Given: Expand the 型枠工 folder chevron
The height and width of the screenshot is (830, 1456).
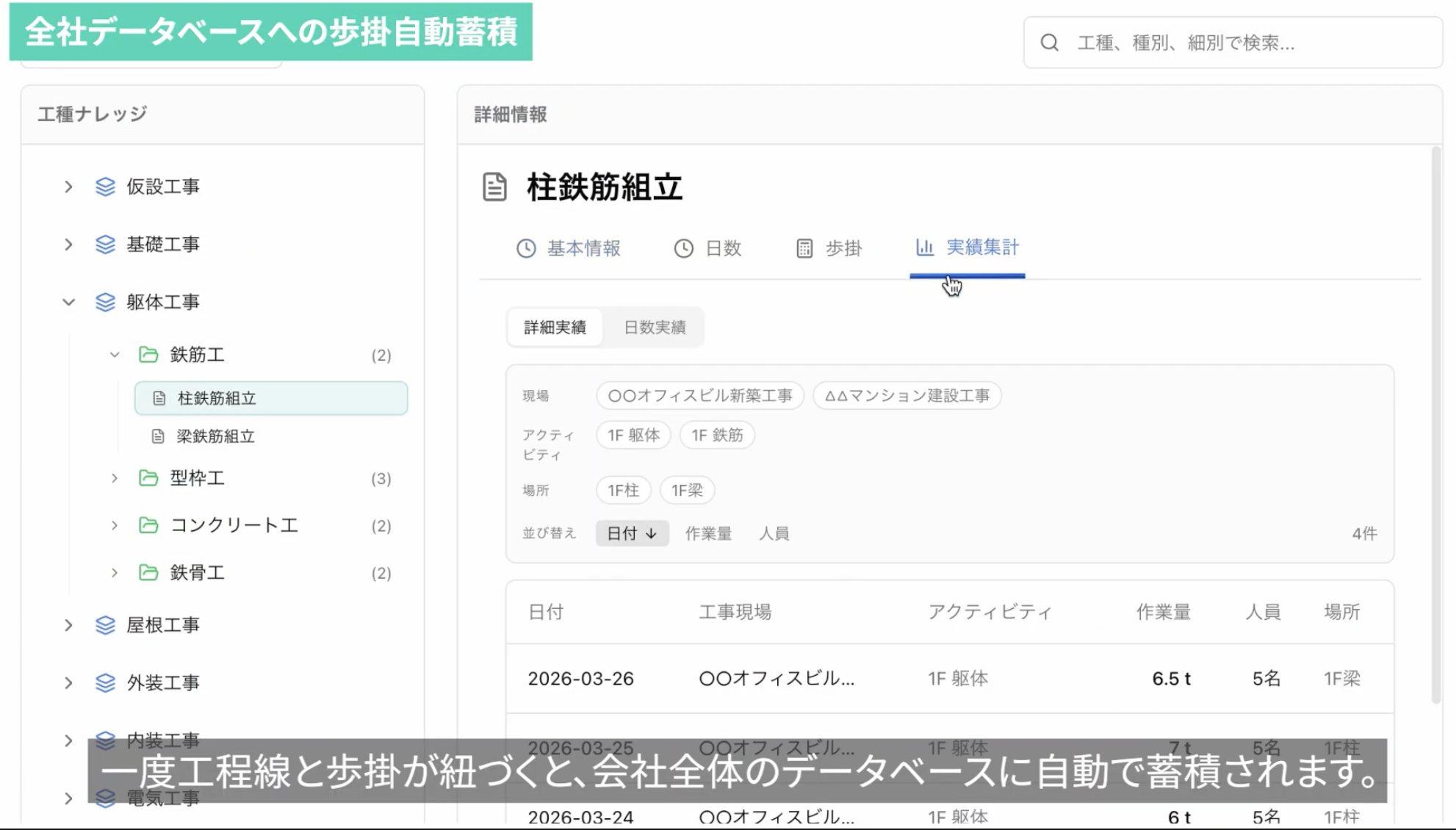Looking at the screenshot, I should point(115,478).
